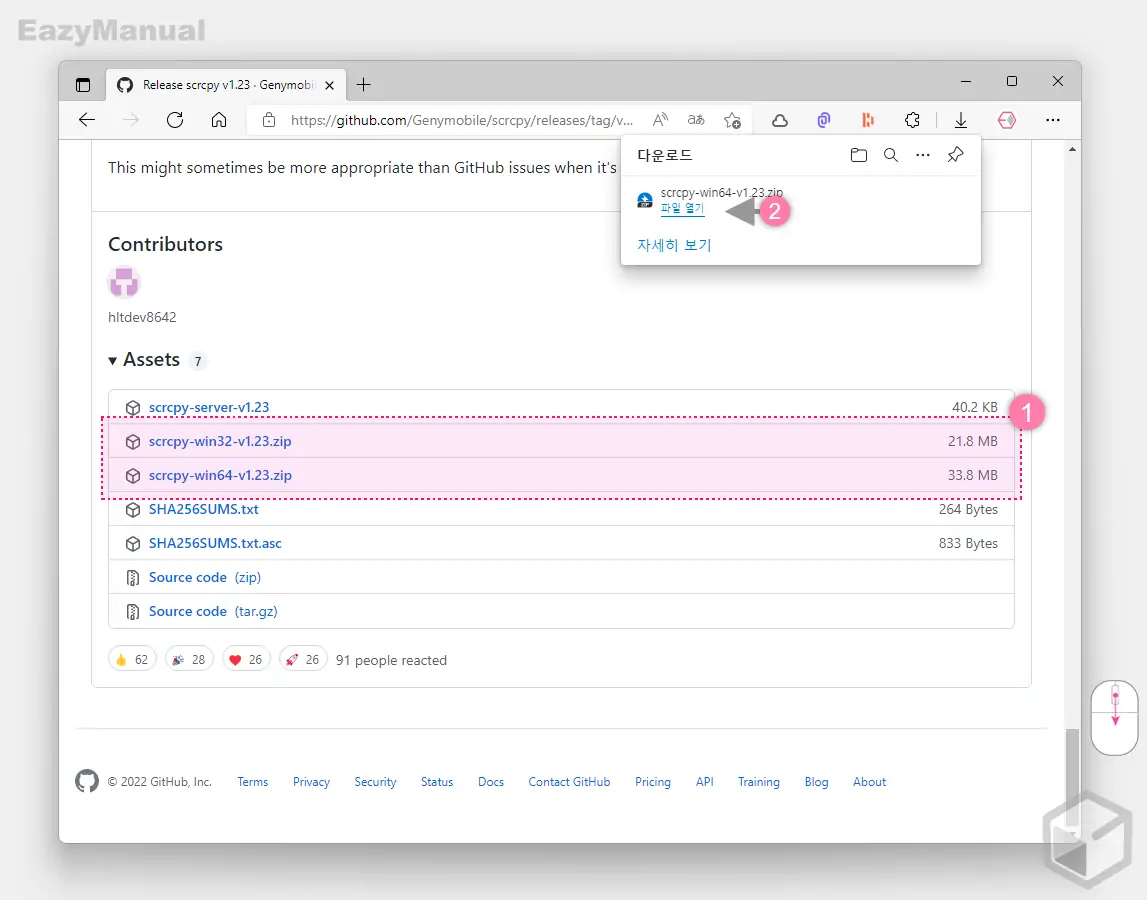1147x900 pixels.
Task: Select the Release scrcpy v1.23 tab
Action: [210, 85]
